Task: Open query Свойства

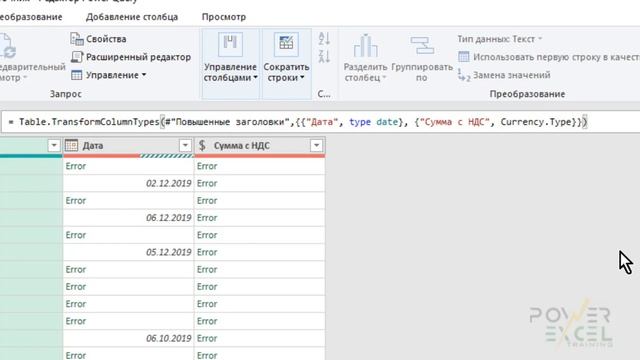Action: point(106,39)
